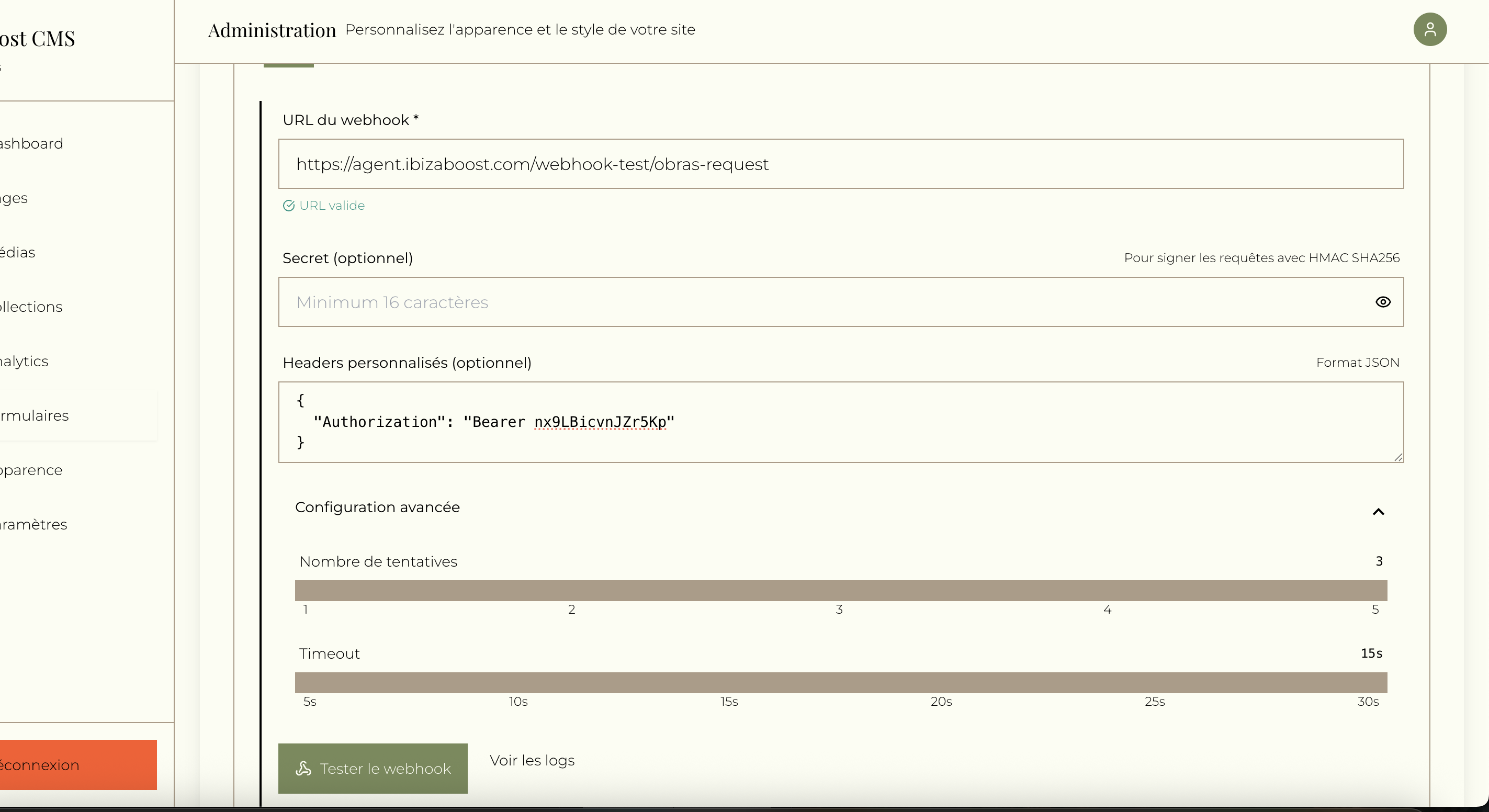
Task: Click the webhook URL input field
Action: coord(840,164)
